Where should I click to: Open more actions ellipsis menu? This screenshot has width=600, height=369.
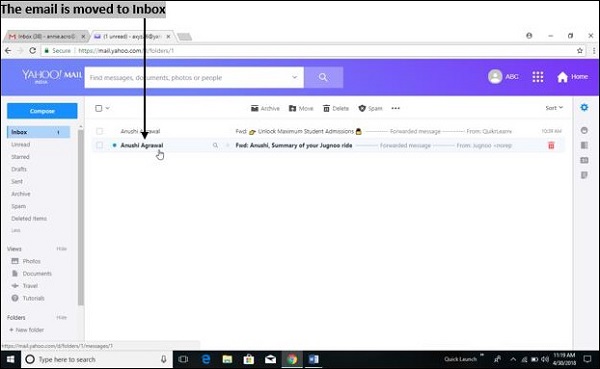pos(395,108)
